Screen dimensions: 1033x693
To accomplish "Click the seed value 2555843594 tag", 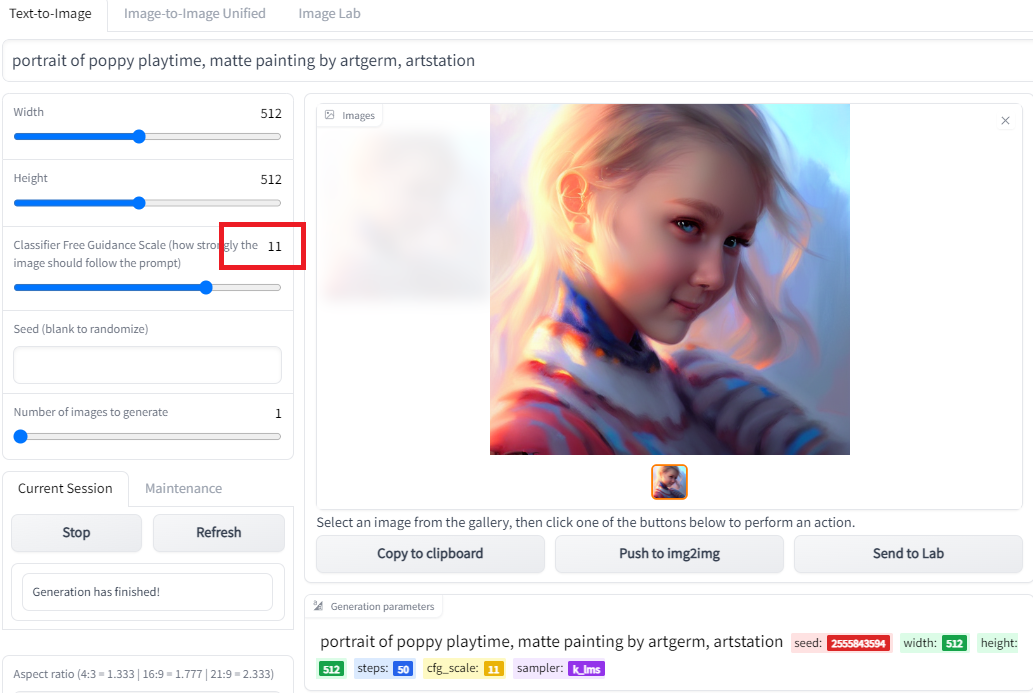I will click(x=858, y=643).
